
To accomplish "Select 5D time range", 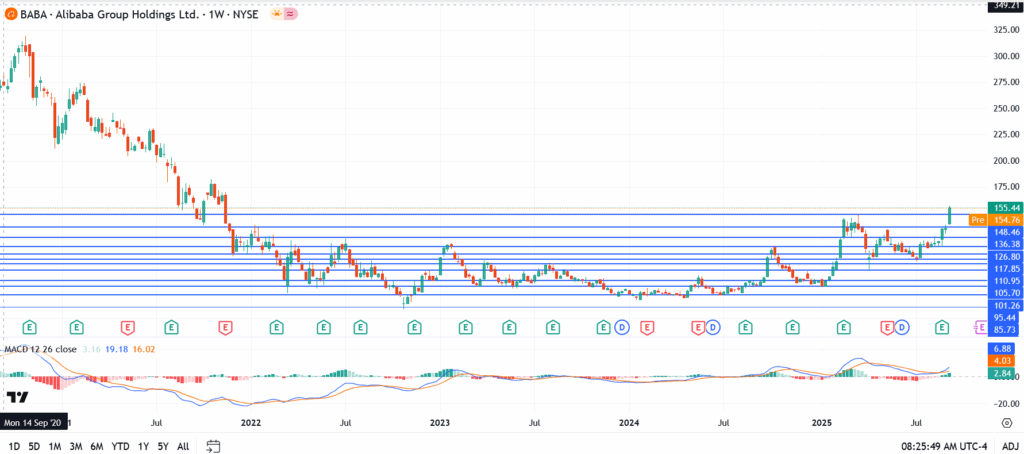I will [x=34, y=447].
